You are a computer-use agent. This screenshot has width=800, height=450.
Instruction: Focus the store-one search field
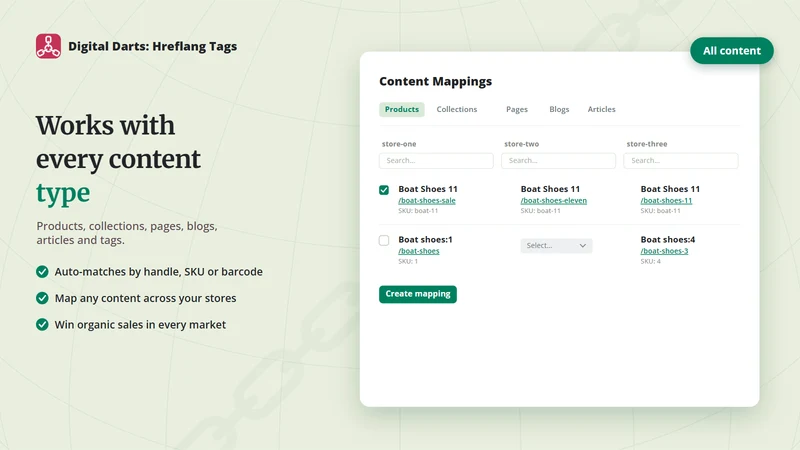436,161
